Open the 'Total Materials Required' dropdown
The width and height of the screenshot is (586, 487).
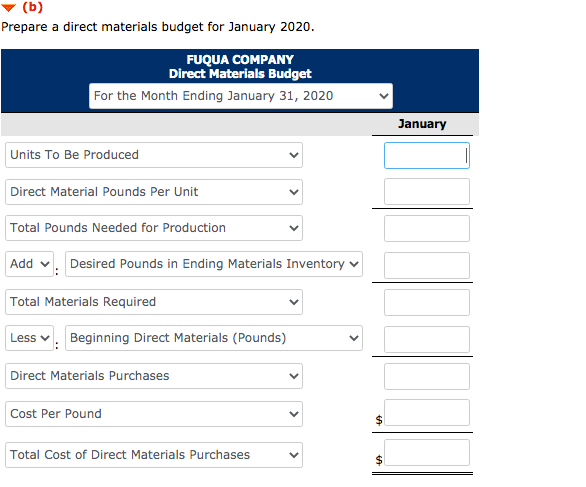click(154, 302)
